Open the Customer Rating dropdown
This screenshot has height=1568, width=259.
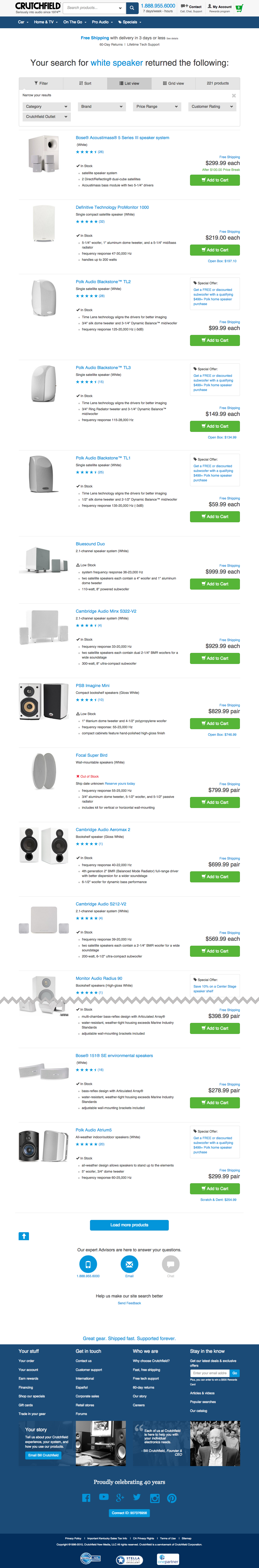click(x=212, y=107)
